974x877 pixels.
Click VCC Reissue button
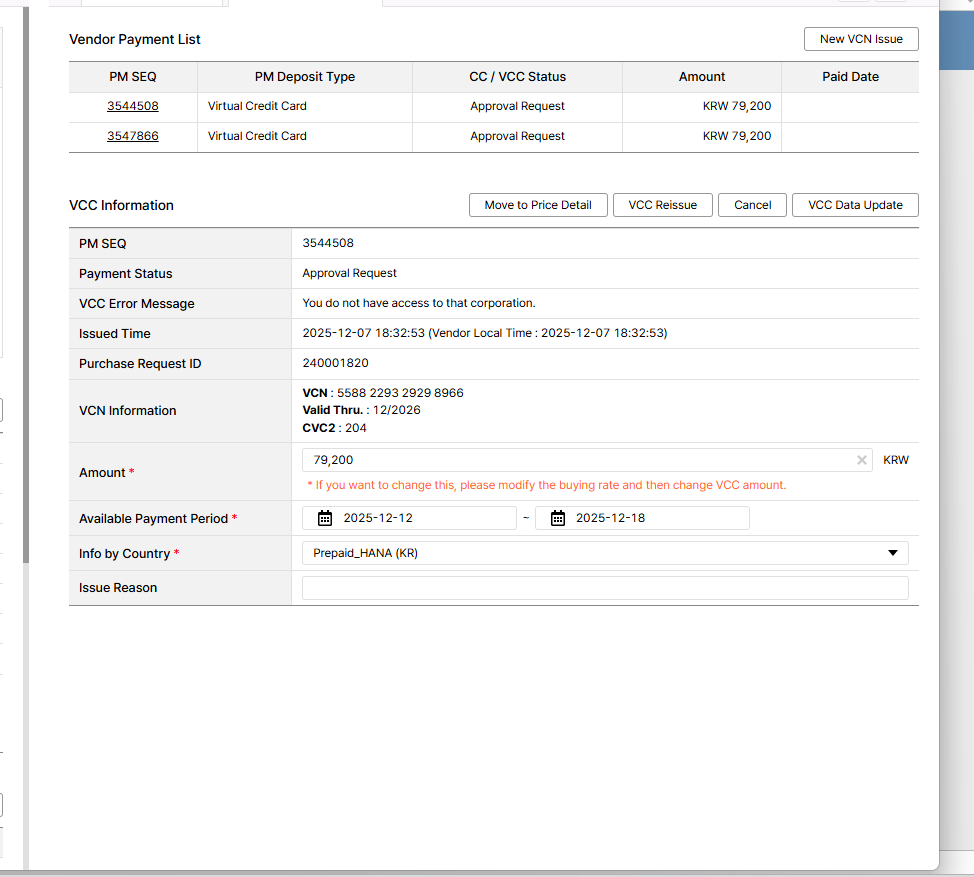[662, 205]
